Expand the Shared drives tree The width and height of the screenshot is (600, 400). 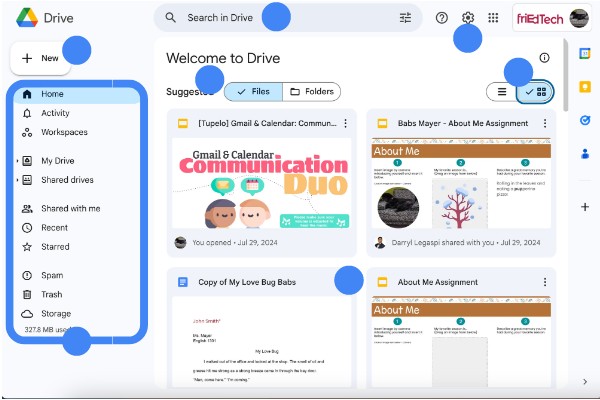[17, 180]
